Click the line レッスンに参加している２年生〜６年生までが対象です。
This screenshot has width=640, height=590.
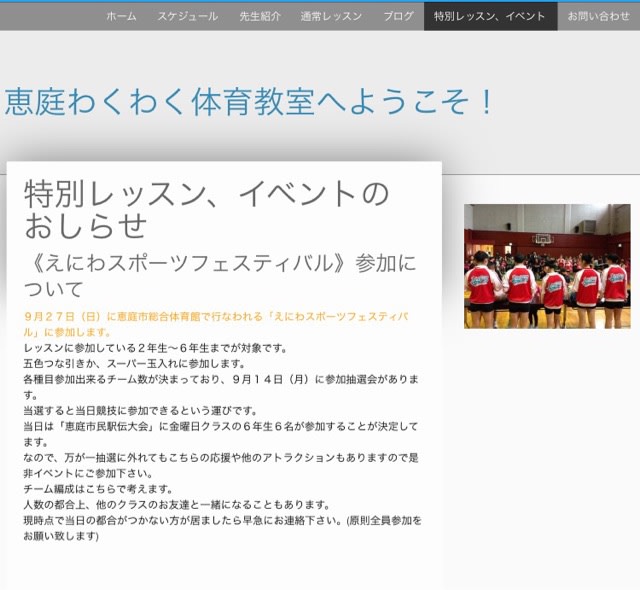pyautogui.click(x=156, y=348)
